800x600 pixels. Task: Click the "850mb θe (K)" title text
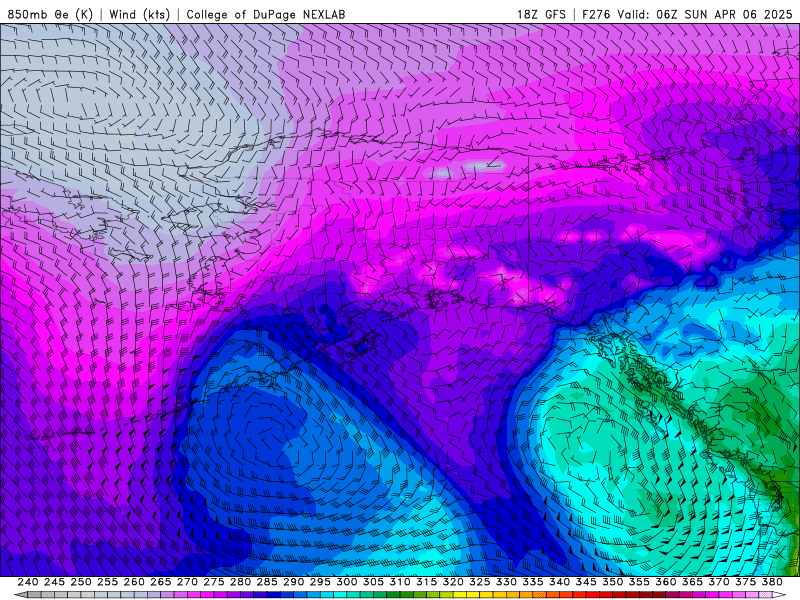50,14
